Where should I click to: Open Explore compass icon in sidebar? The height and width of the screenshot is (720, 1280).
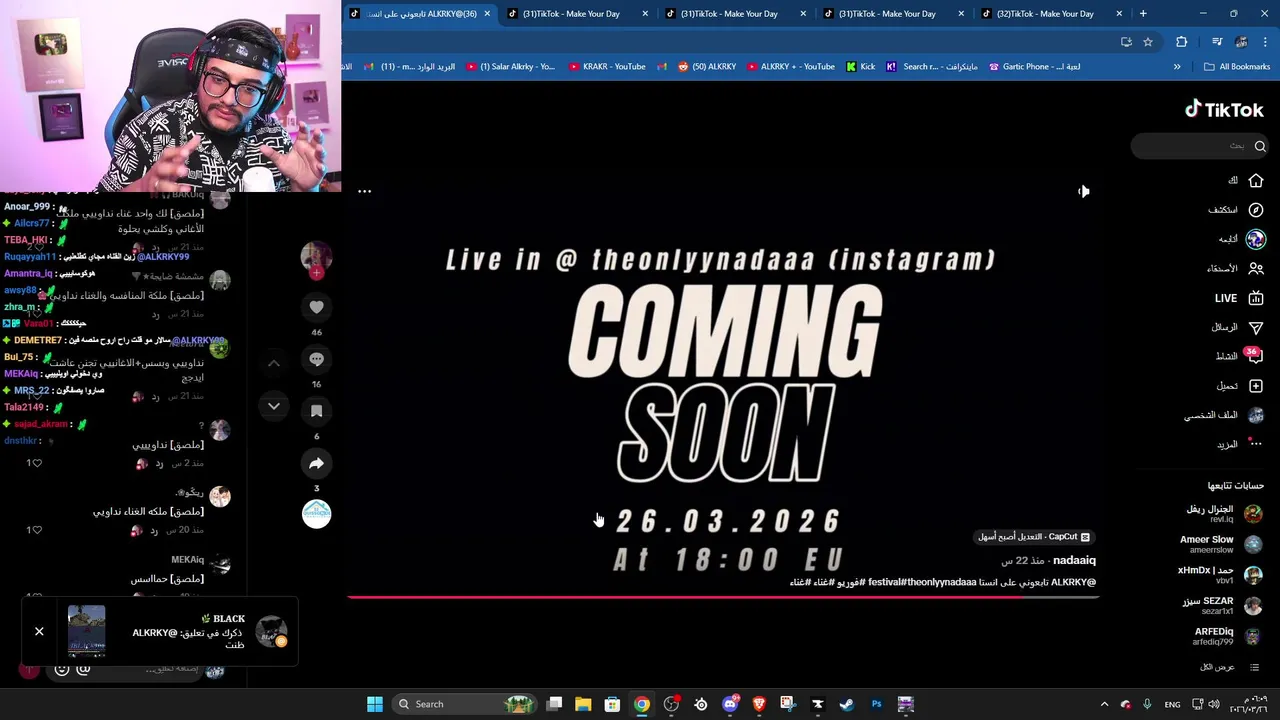coord(1256,210)
